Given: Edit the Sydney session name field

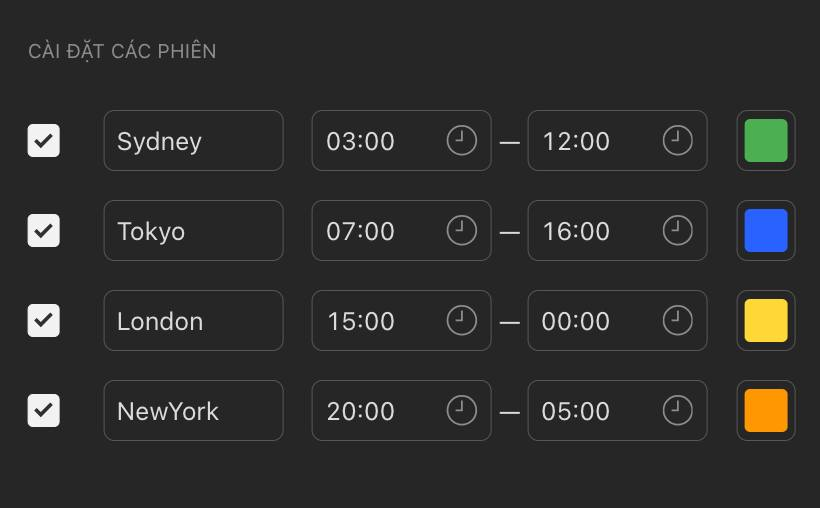Looking at the screenshot, I should coord(193,140).
